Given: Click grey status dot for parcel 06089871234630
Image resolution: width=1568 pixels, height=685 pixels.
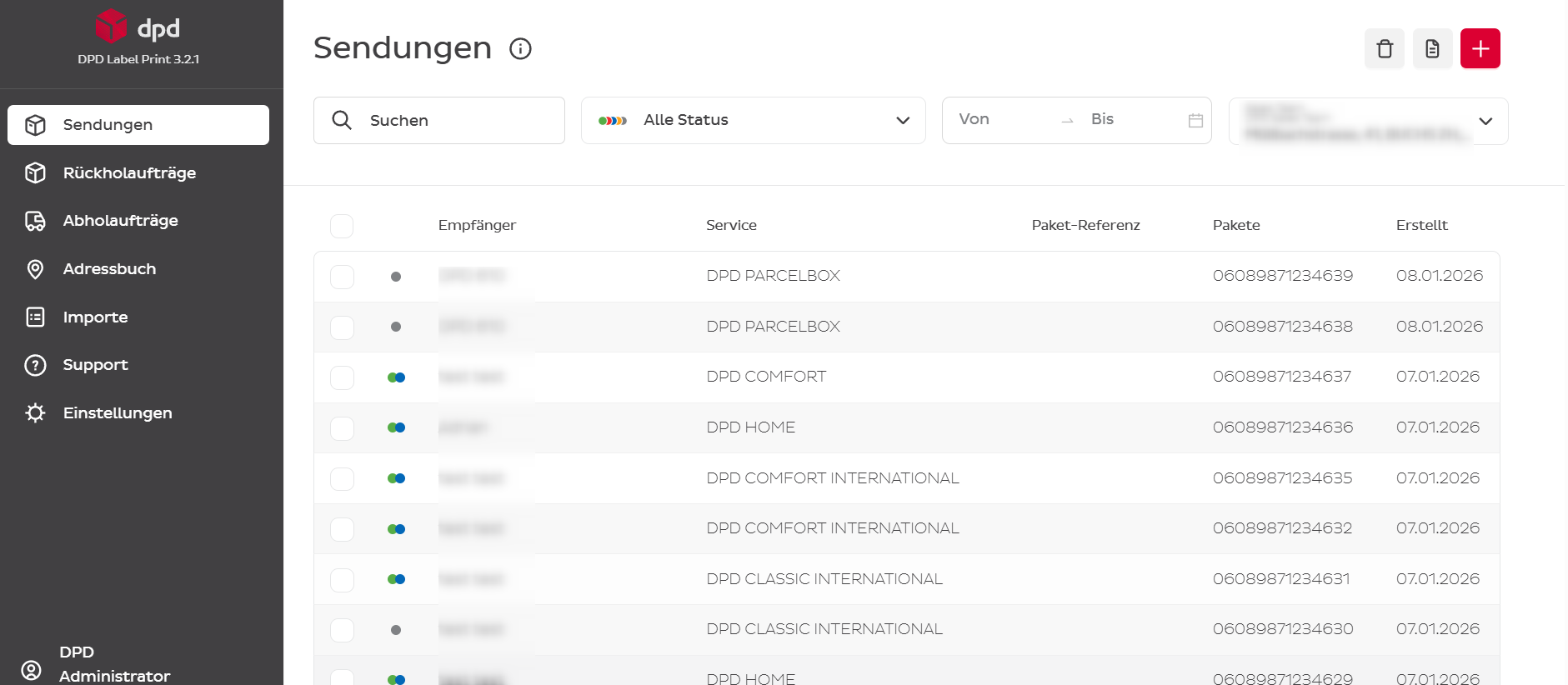Looking at the screenshot, I should coord(396,630).
